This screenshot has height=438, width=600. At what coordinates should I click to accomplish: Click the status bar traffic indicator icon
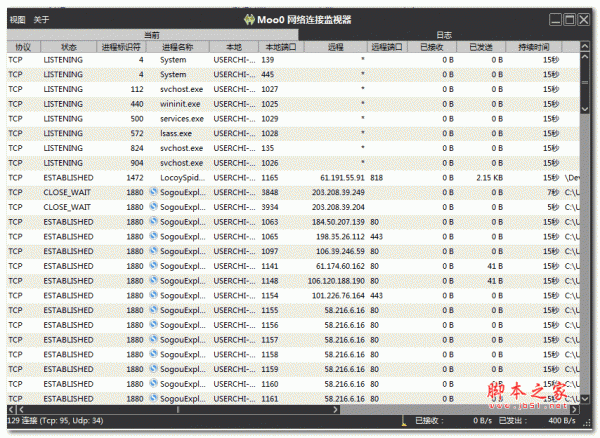(404, 422)
